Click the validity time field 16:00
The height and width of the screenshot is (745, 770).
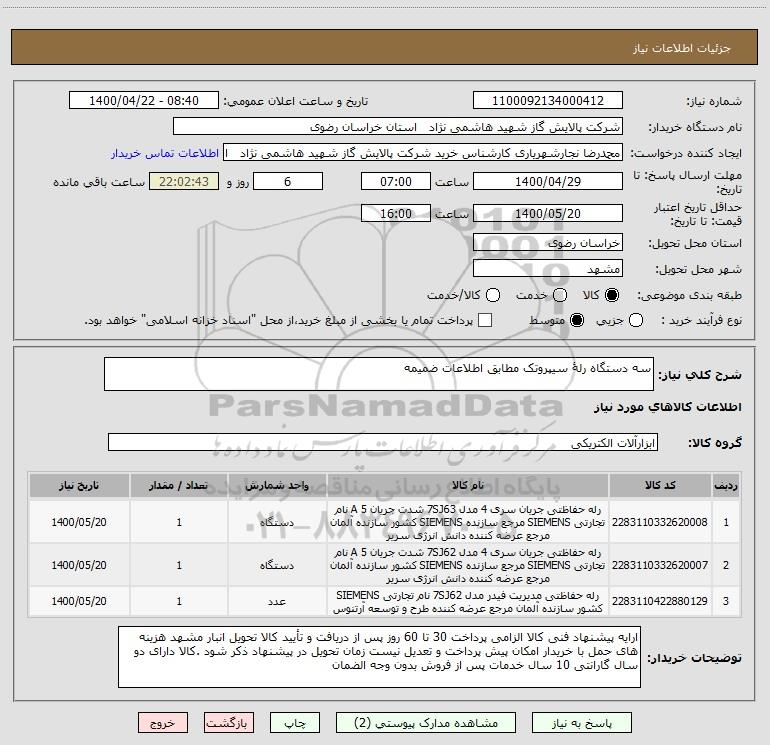point(396,213)
